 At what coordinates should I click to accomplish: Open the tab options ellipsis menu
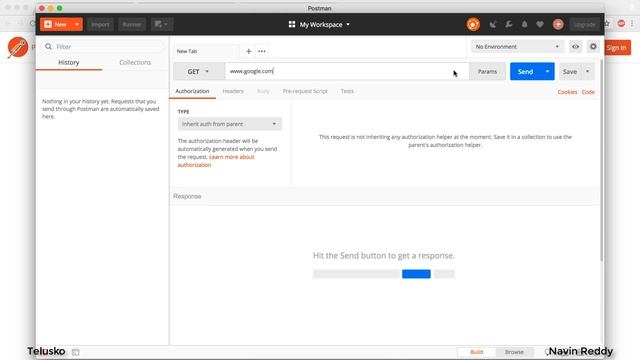pyautogui.click(x=262, y=51)
